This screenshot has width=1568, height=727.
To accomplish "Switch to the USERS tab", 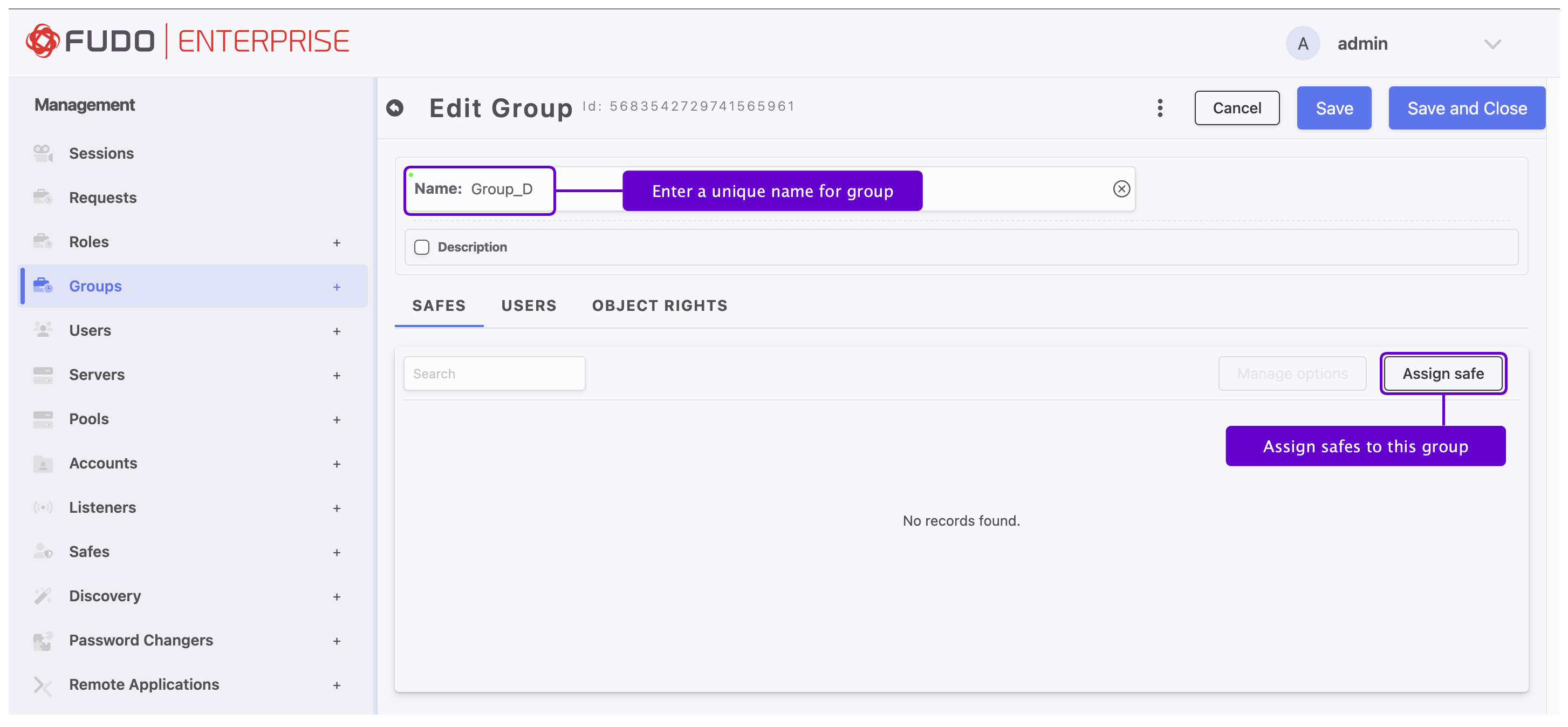I will (529, 305).
